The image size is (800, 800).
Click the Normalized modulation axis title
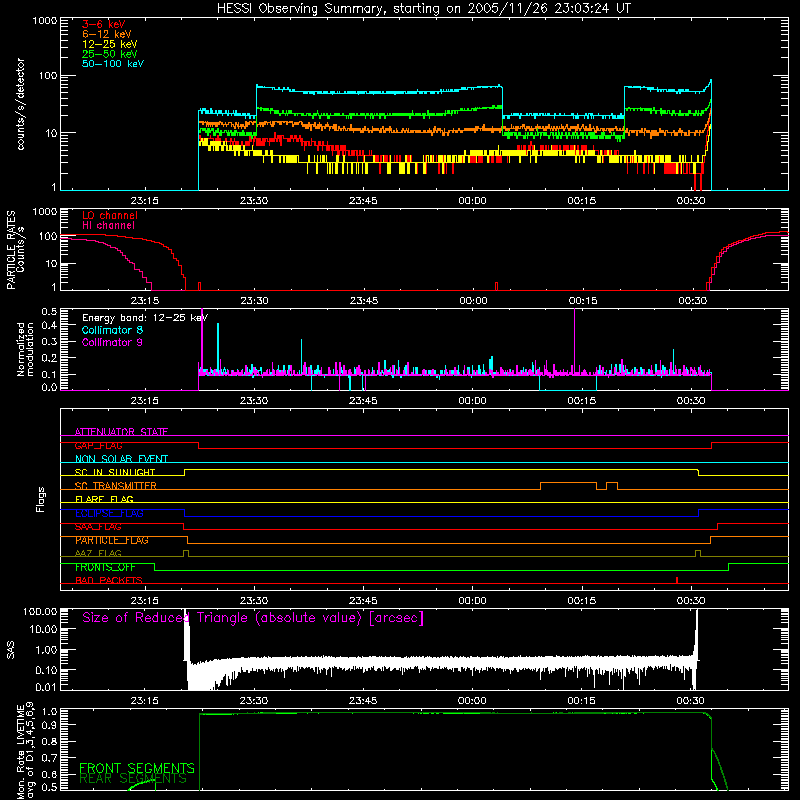pyautogui.click(x=25, y=349)
